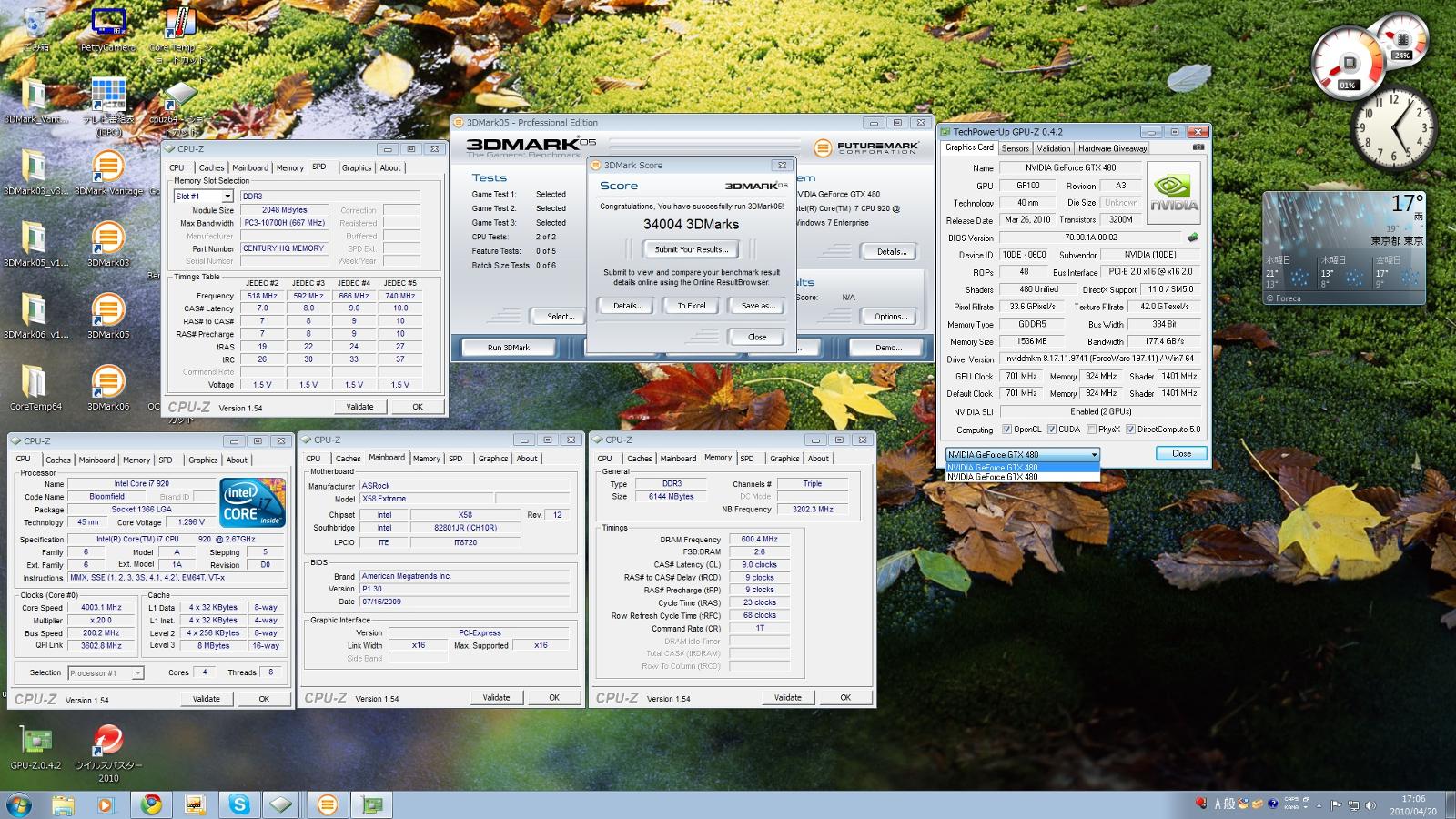Click the GPU-Z taskbar button

click(371, 804)
